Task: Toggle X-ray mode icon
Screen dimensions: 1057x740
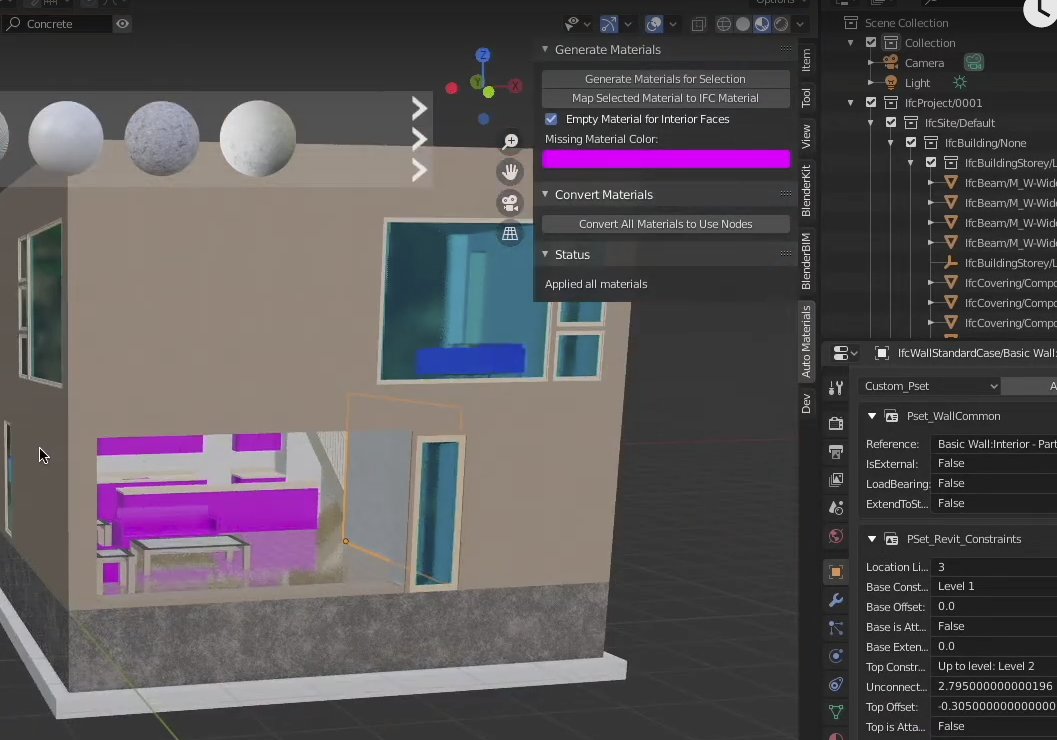Action: click(x=698, y=24)
